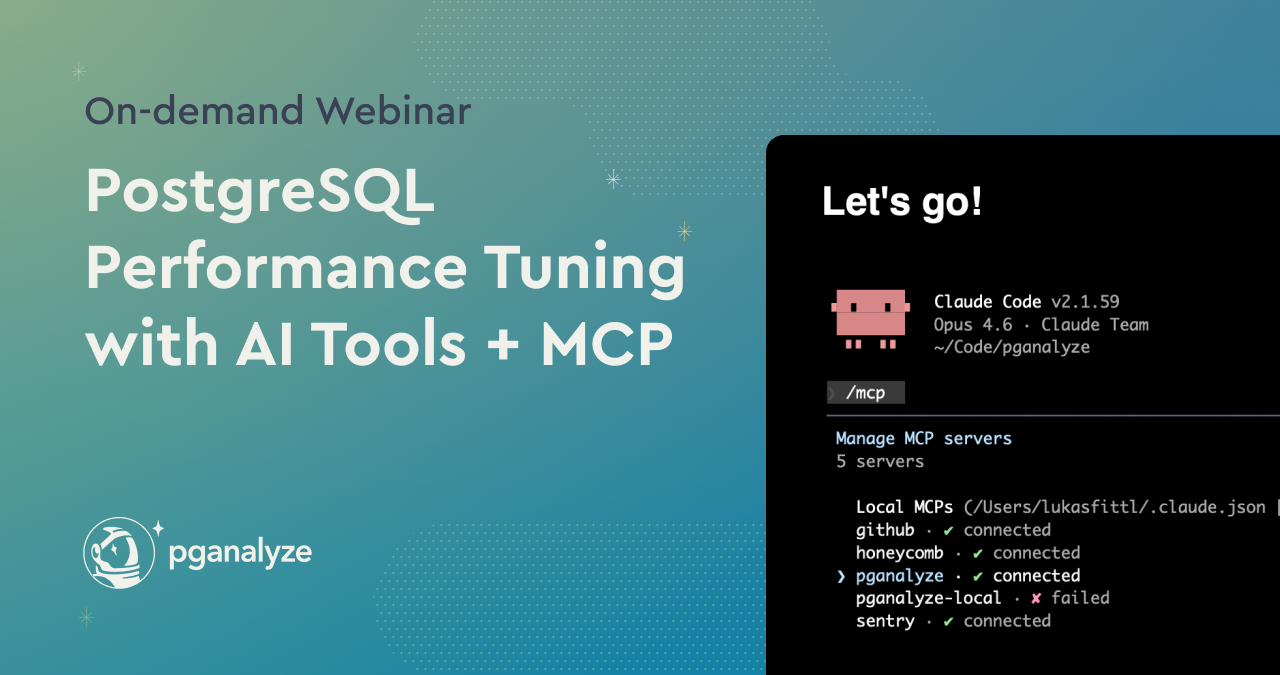
Task: Click the pink Claude Code mascot icon
Action: [x=870, y=319]
